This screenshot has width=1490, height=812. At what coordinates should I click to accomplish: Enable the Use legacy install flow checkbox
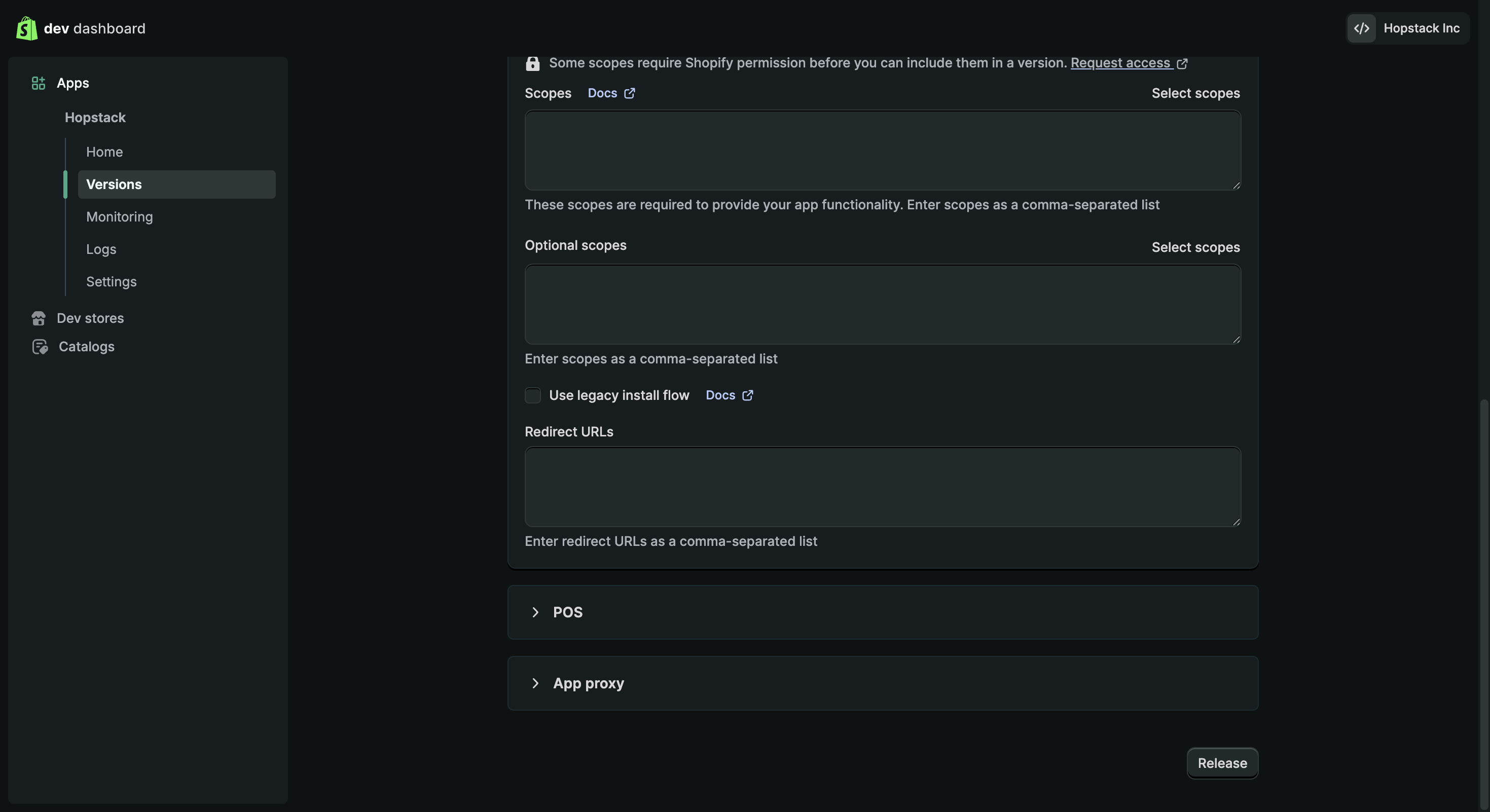(x=532, y=395)
